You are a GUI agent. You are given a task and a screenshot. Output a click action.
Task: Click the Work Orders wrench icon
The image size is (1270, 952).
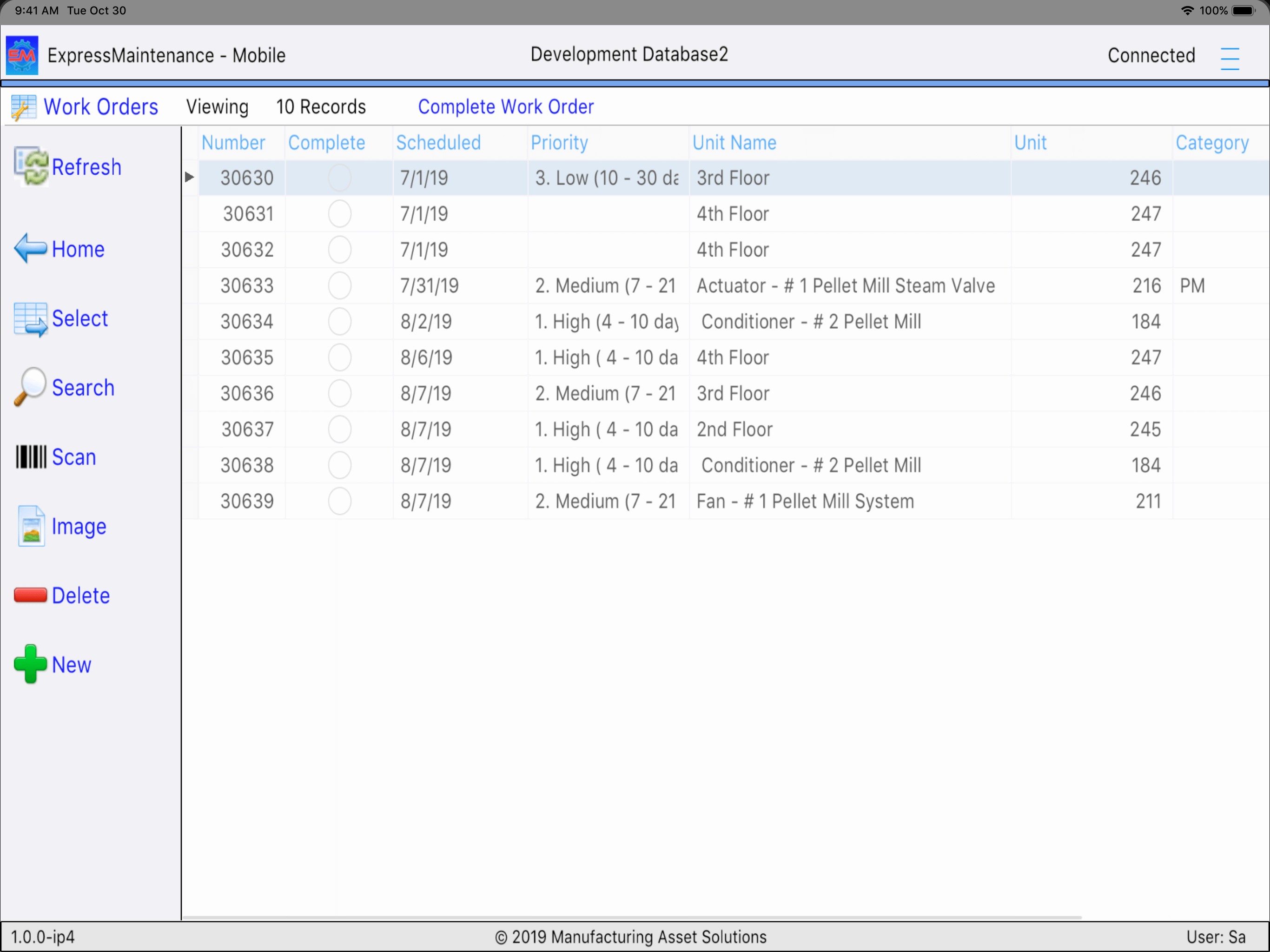pos(24,107)
